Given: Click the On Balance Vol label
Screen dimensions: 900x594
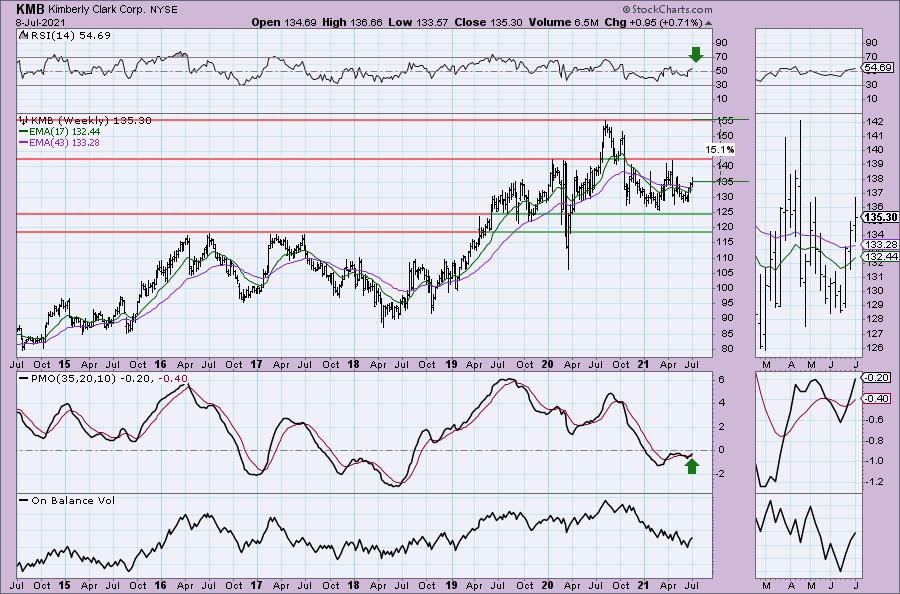Looking at the screenshot, I should coord(73,500).
